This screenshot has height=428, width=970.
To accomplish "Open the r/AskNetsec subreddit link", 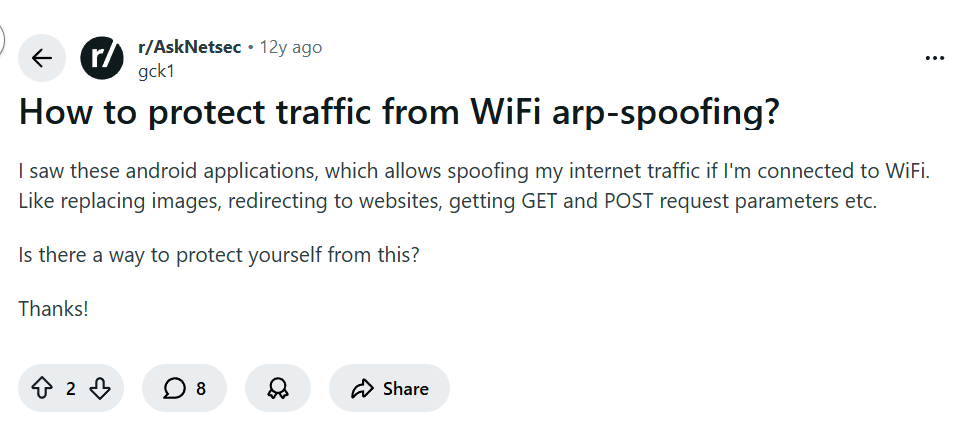I will click(x=189, y=47).
